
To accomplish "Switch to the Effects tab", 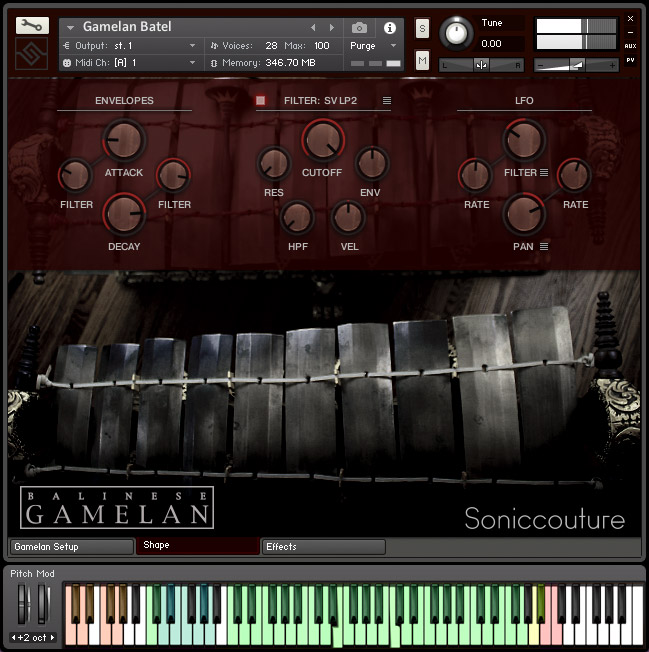I will pyautogui.click(x=323, y=547).
